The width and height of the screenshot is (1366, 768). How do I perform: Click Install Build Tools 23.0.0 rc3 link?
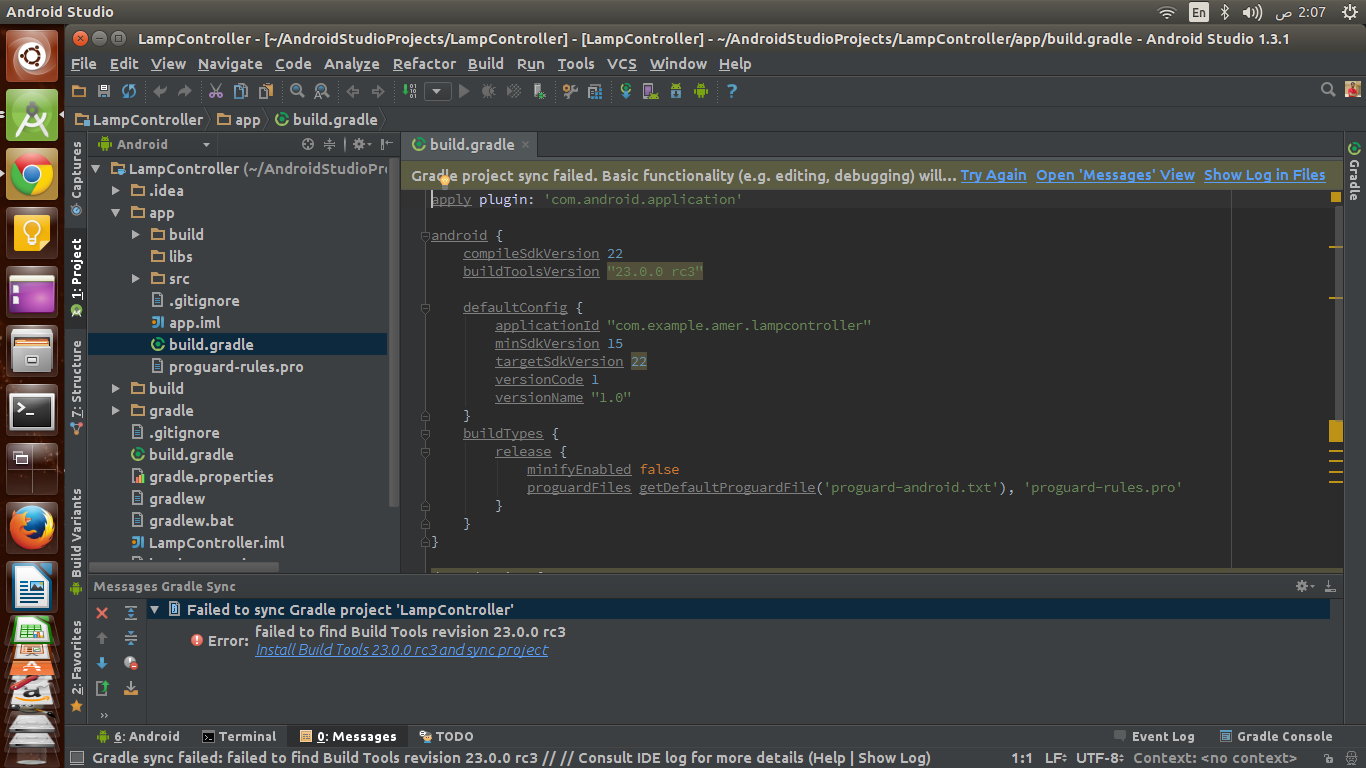point(401,650)
